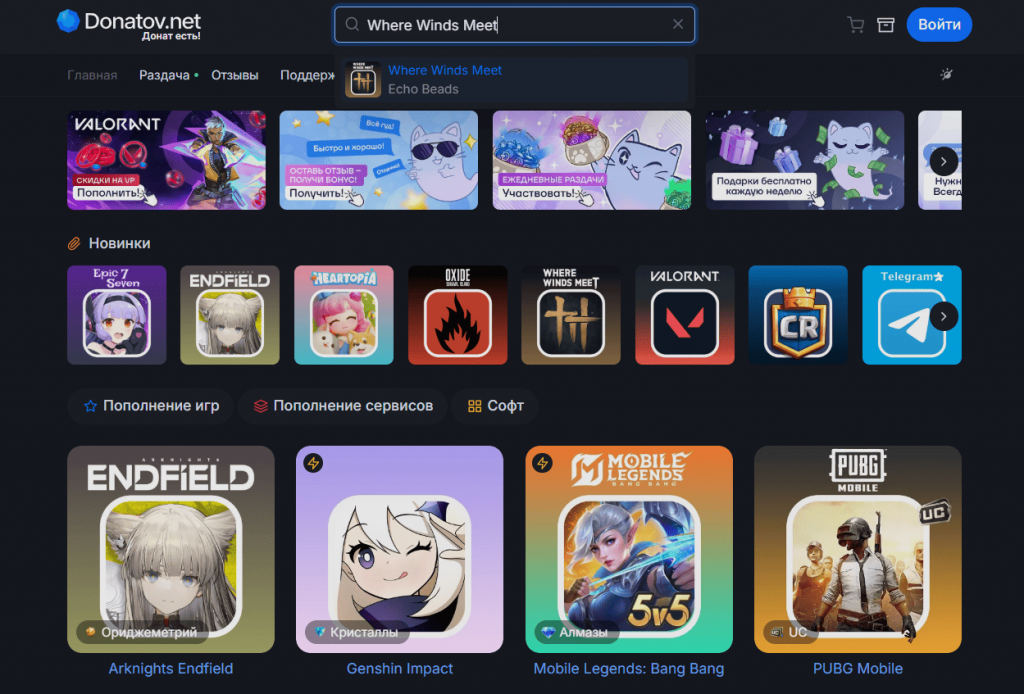Open the Heartopia game icon
This screenshot has width=1024, height=694.
pyautogui.click(x=344, y=315)
